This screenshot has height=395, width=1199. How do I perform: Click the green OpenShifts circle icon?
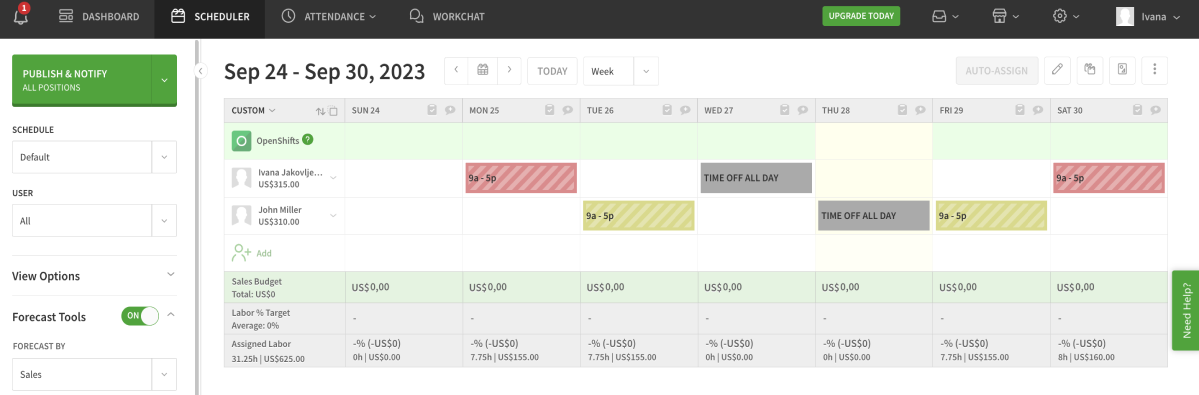(242, 141)
